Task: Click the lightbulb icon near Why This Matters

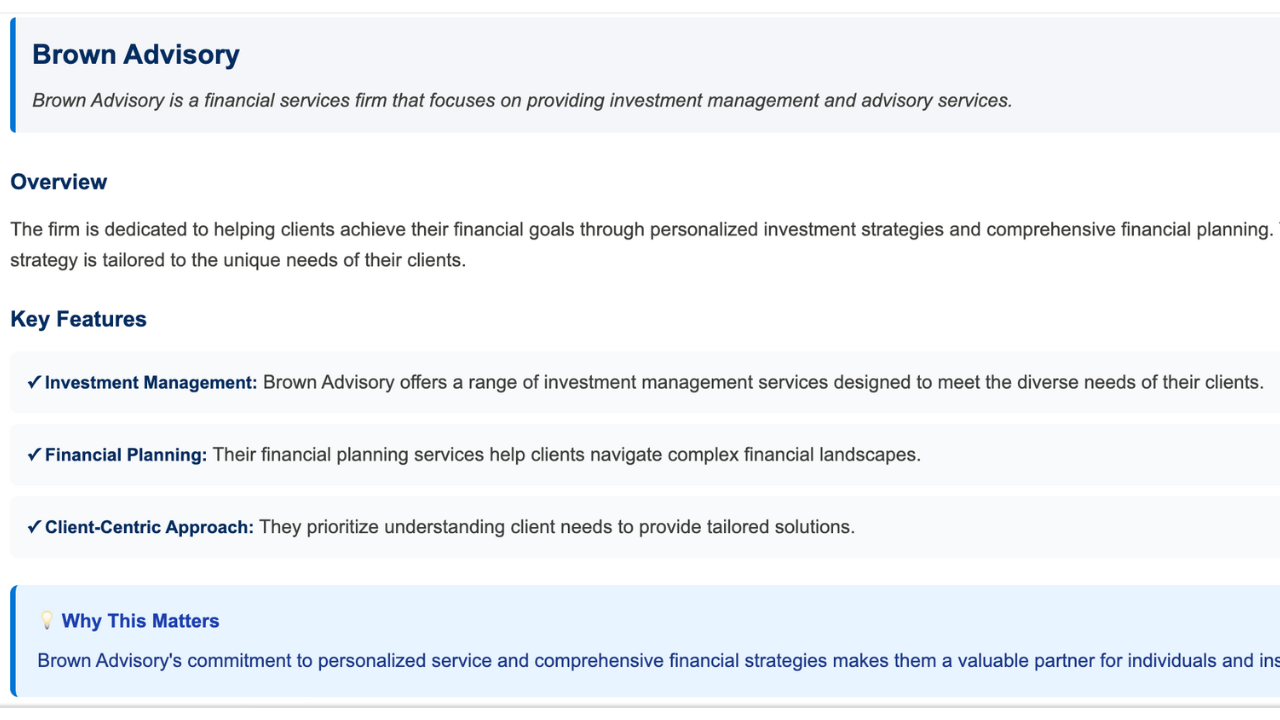Action: click(x=46, y=621)
